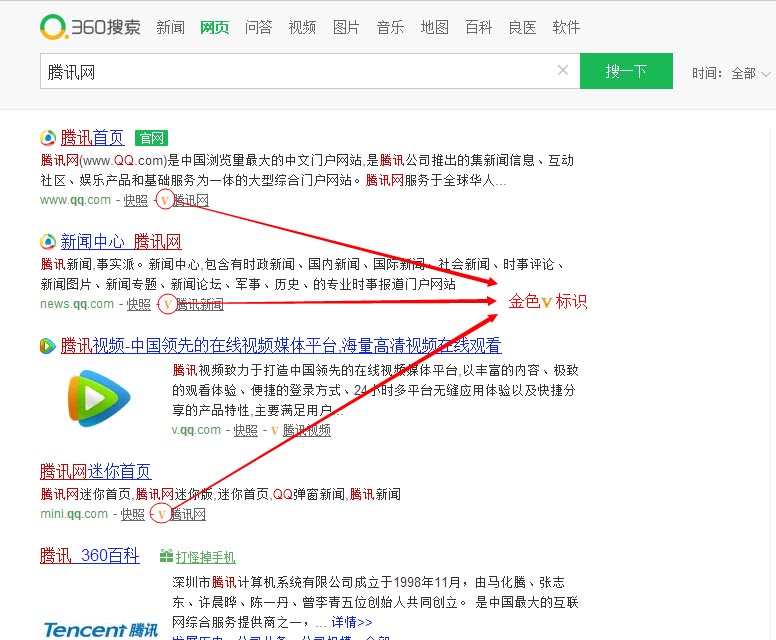Open the 图片 tab
The height and width of the screenshot is (640, 776).
click(346, 27)
